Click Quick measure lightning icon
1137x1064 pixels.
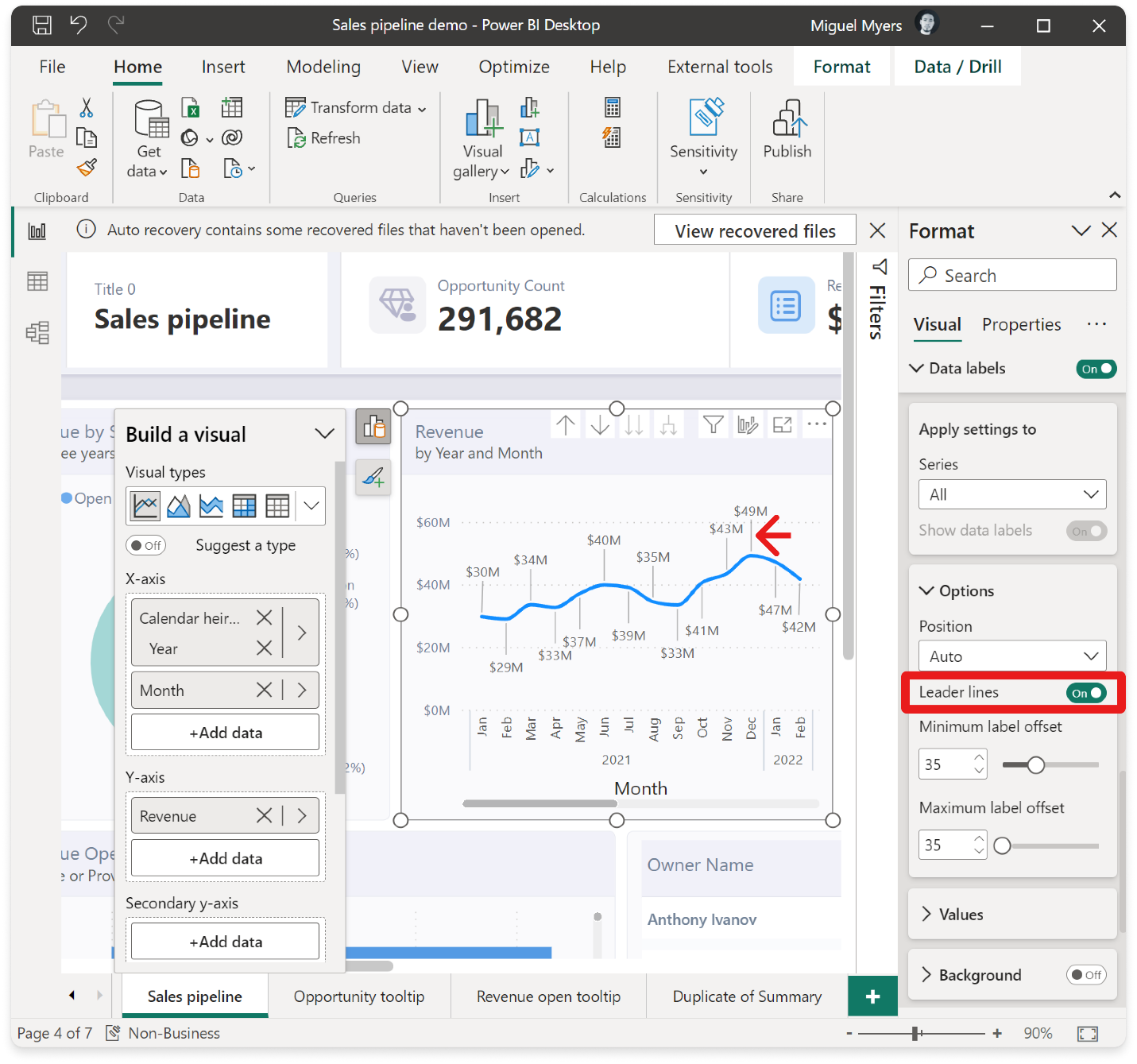612,138
